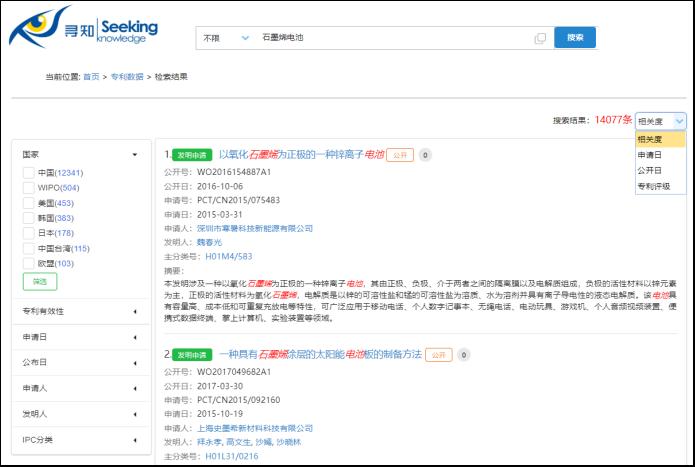Check the WIPO(504) country filter
Image resolution: width=695 pixels, height=467 pixels.
tap(28, 188)
